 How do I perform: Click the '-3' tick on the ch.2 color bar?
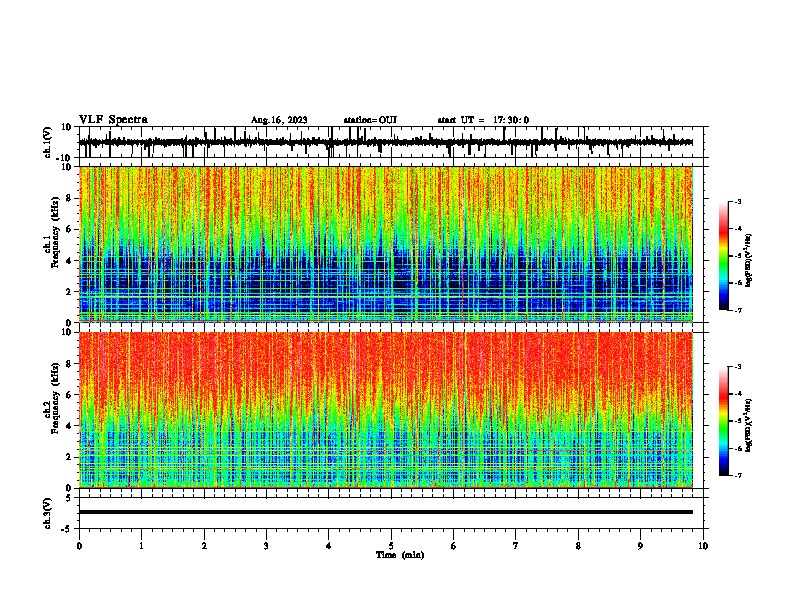(738, 367)
